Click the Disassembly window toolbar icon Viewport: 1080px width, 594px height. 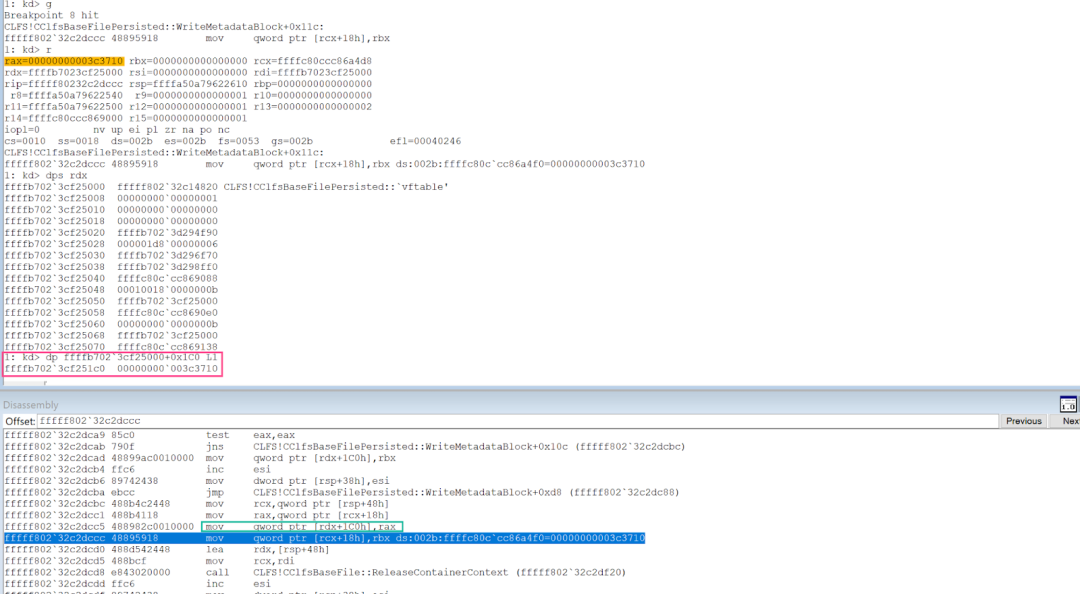coord(1068,404)
